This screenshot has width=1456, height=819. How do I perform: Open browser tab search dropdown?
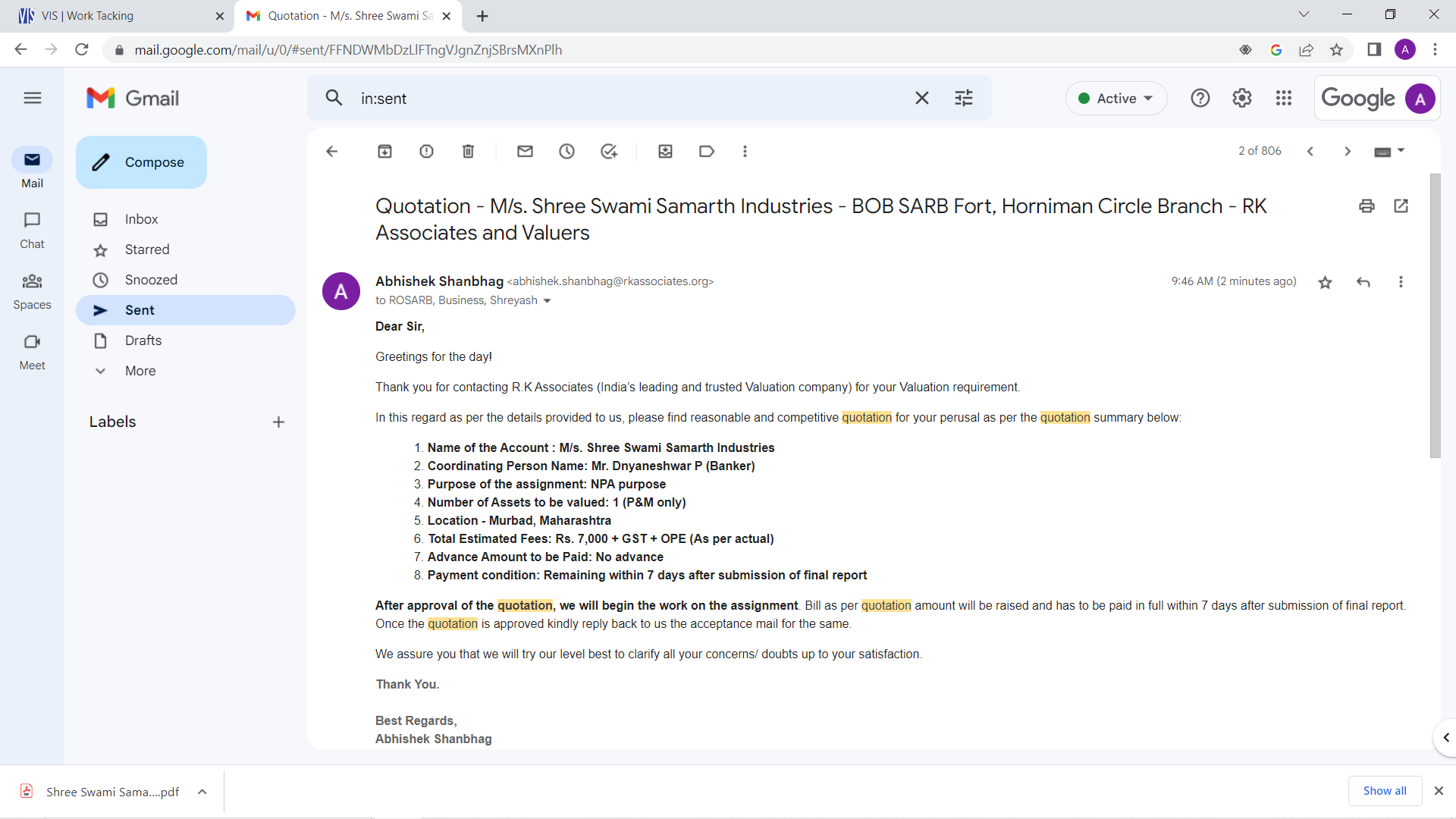coord(1304,15)
